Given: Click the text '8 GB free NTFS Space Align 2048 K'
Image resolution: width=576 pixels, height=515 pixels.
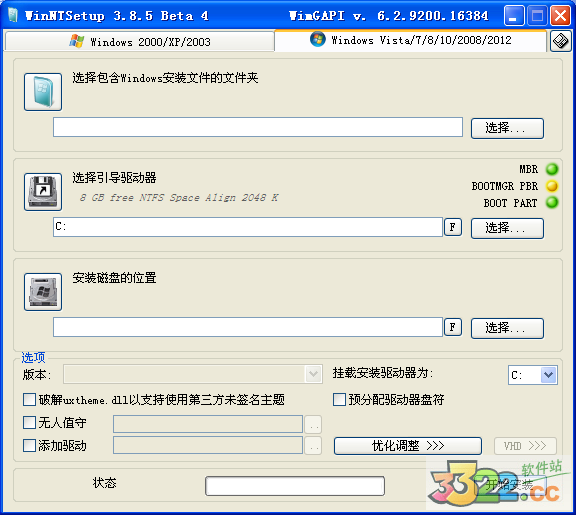Looking at the screenshot, I should click(179, 198).
